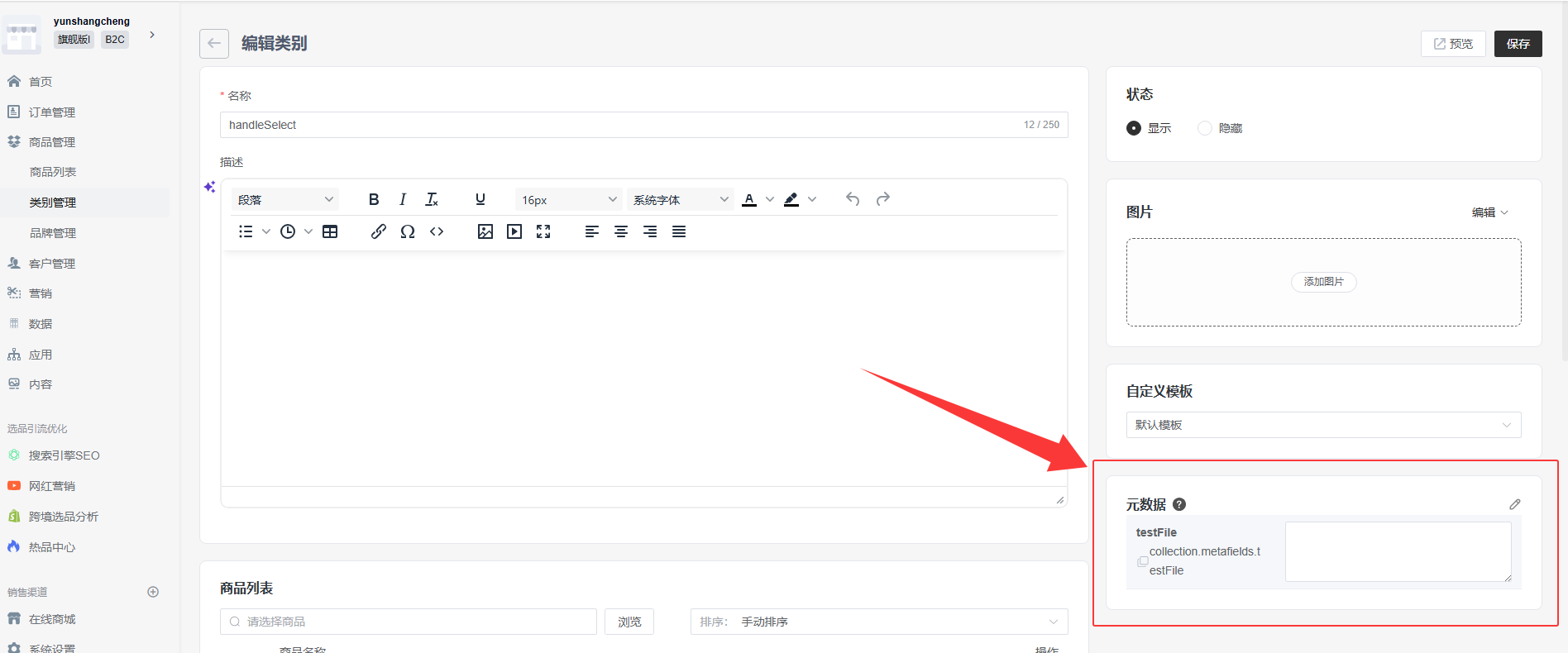Apply underline formatting in editor
The image size is (1568, 653).
point(480,199)
